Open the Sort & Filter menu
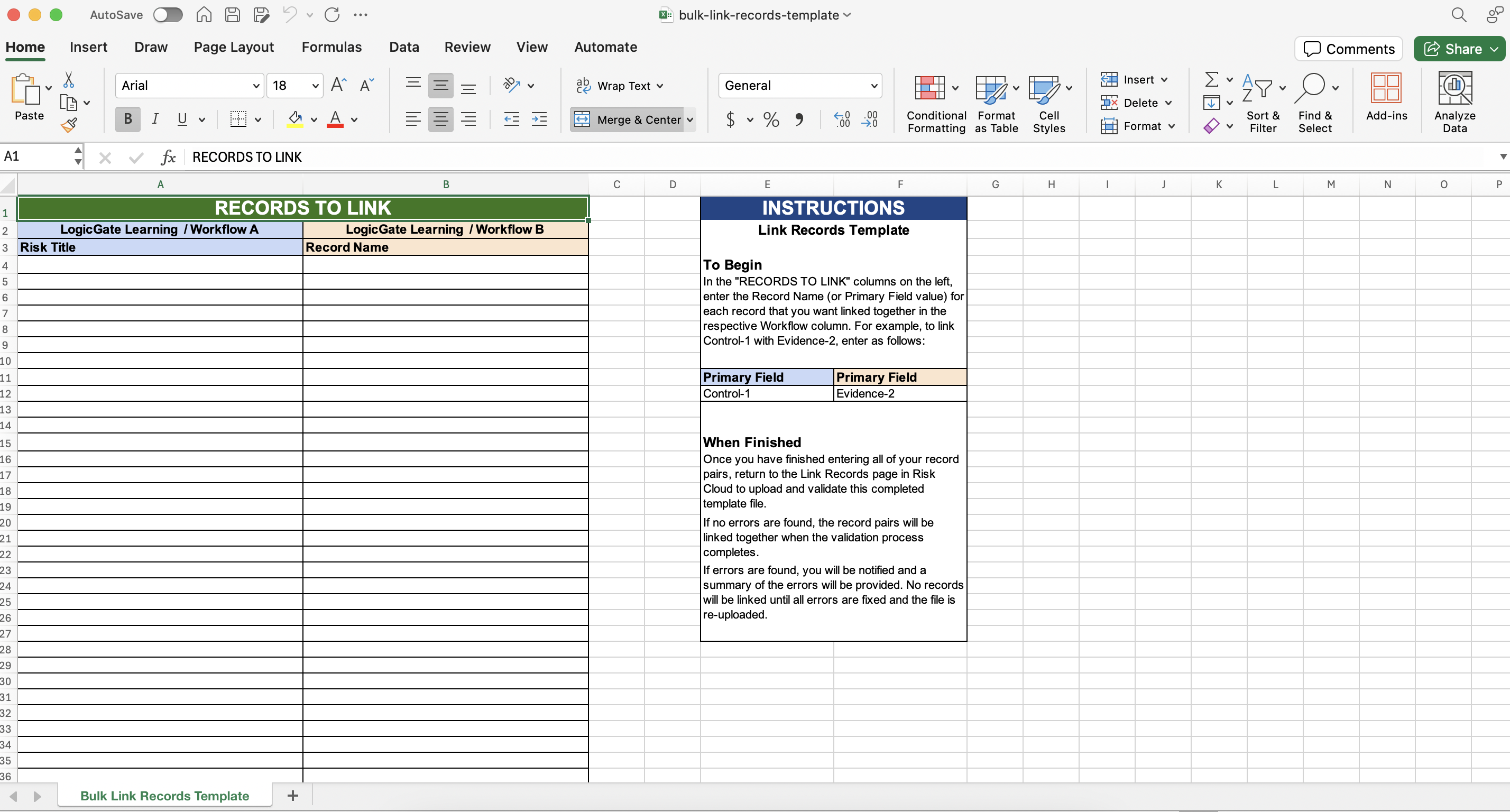This screenshot has height=812, width=1510. 1263,103
